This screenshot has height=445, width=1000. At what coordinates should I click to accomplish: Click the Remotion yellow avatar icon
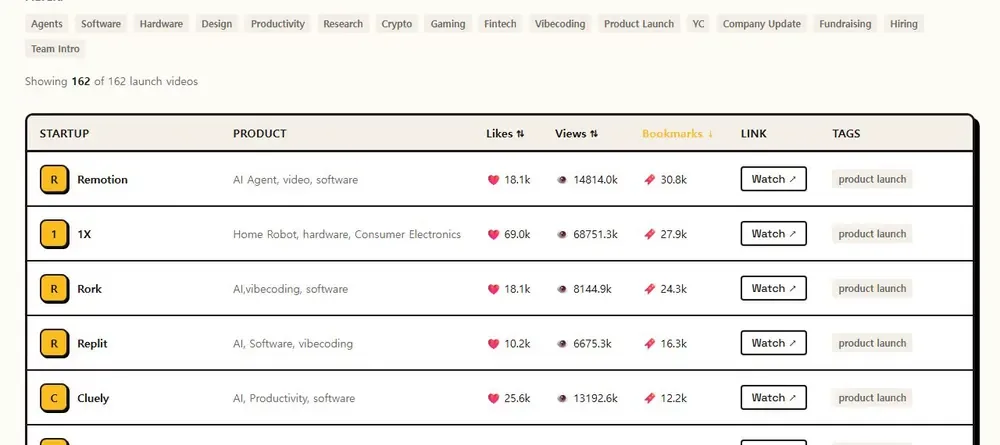(x=54, y=180)
